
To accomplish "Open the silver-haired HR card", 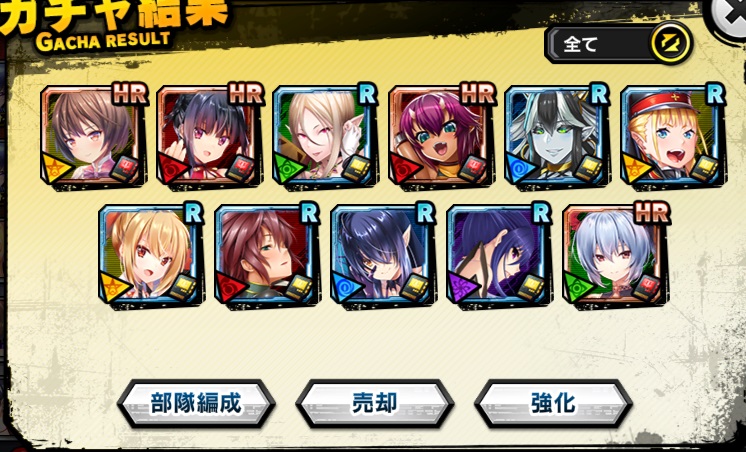I will (x=616, y=255).
